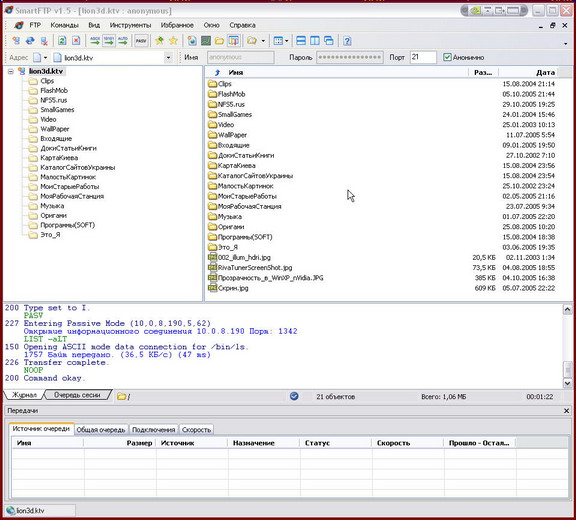Open the Справка menu
This screenshot has height=520, width=576.
242,25
